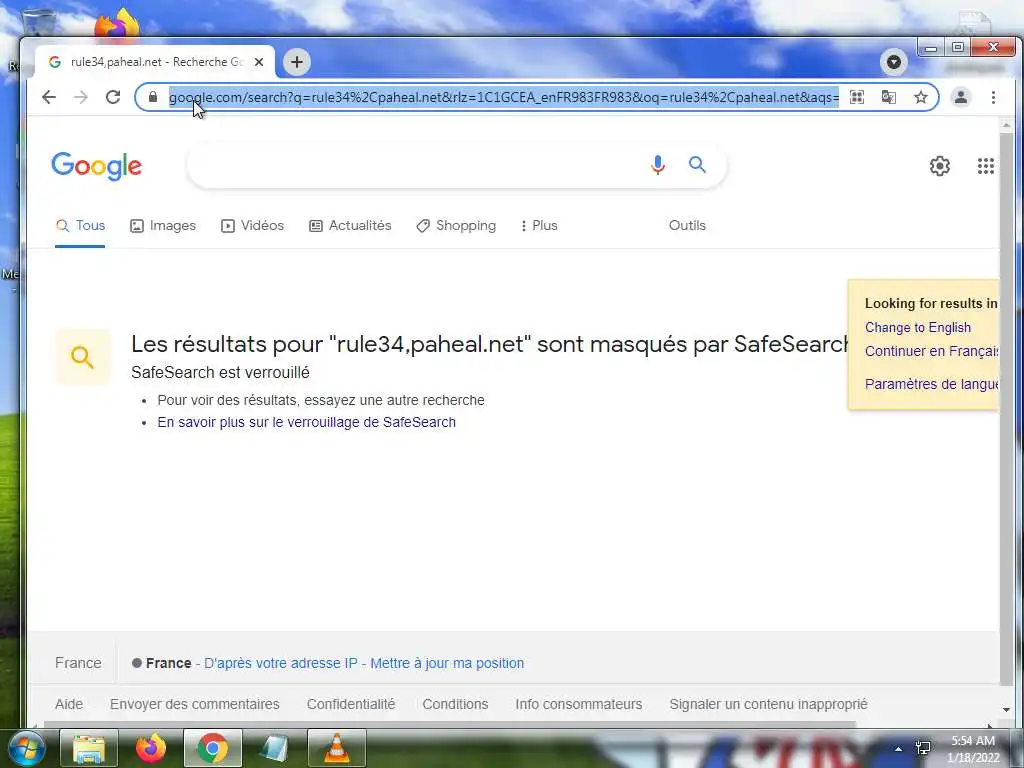Bookmark this page with the star icon

click(x=921, y=97)
